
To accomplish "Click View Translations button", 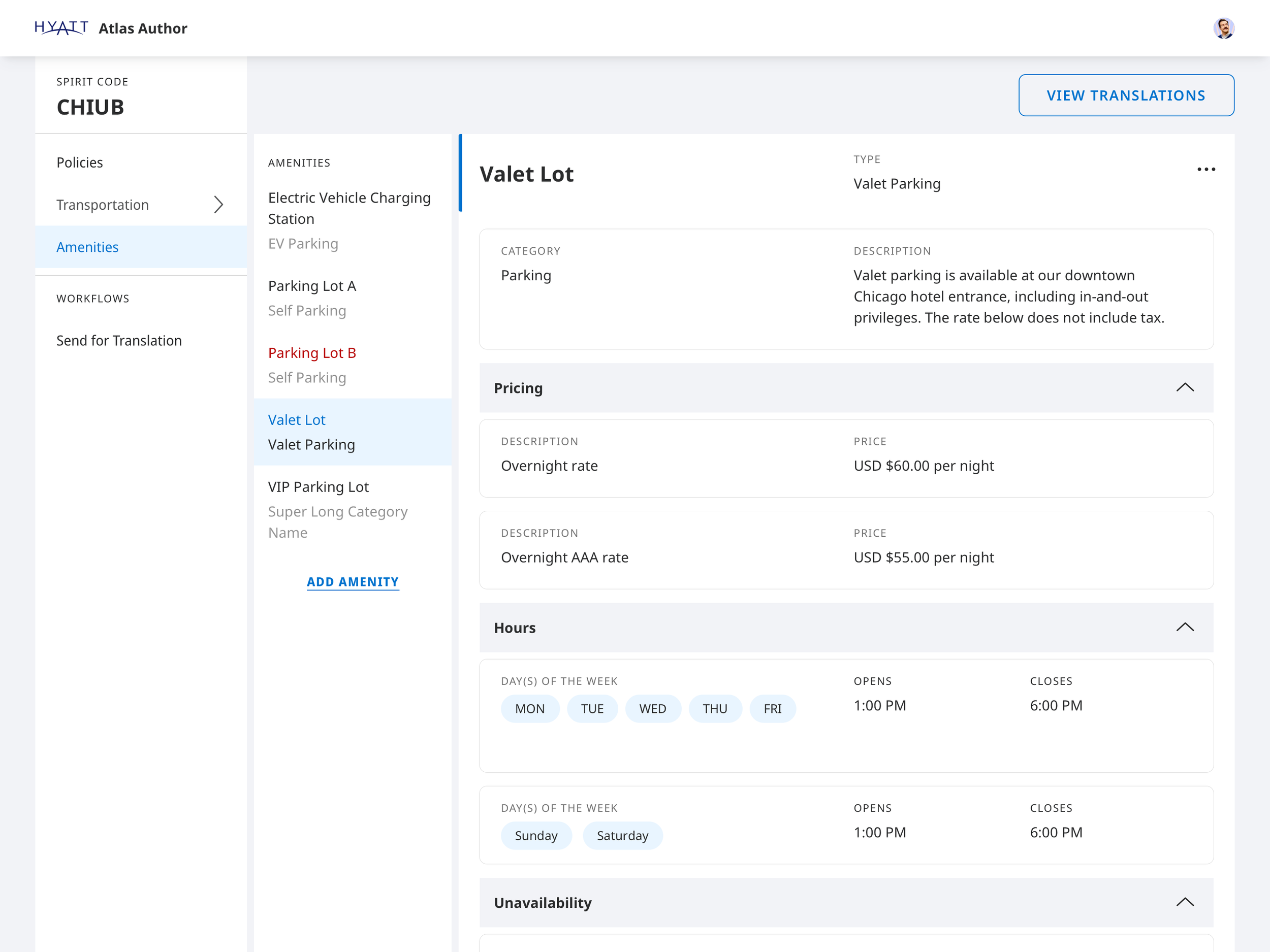I will point(1126,95).
